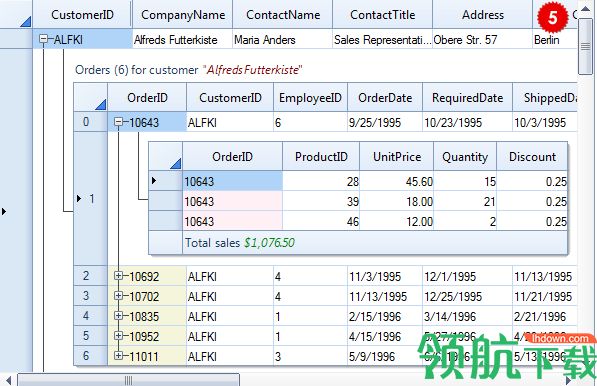
Task: Expand order 10692
Action: tap(118, 276)
